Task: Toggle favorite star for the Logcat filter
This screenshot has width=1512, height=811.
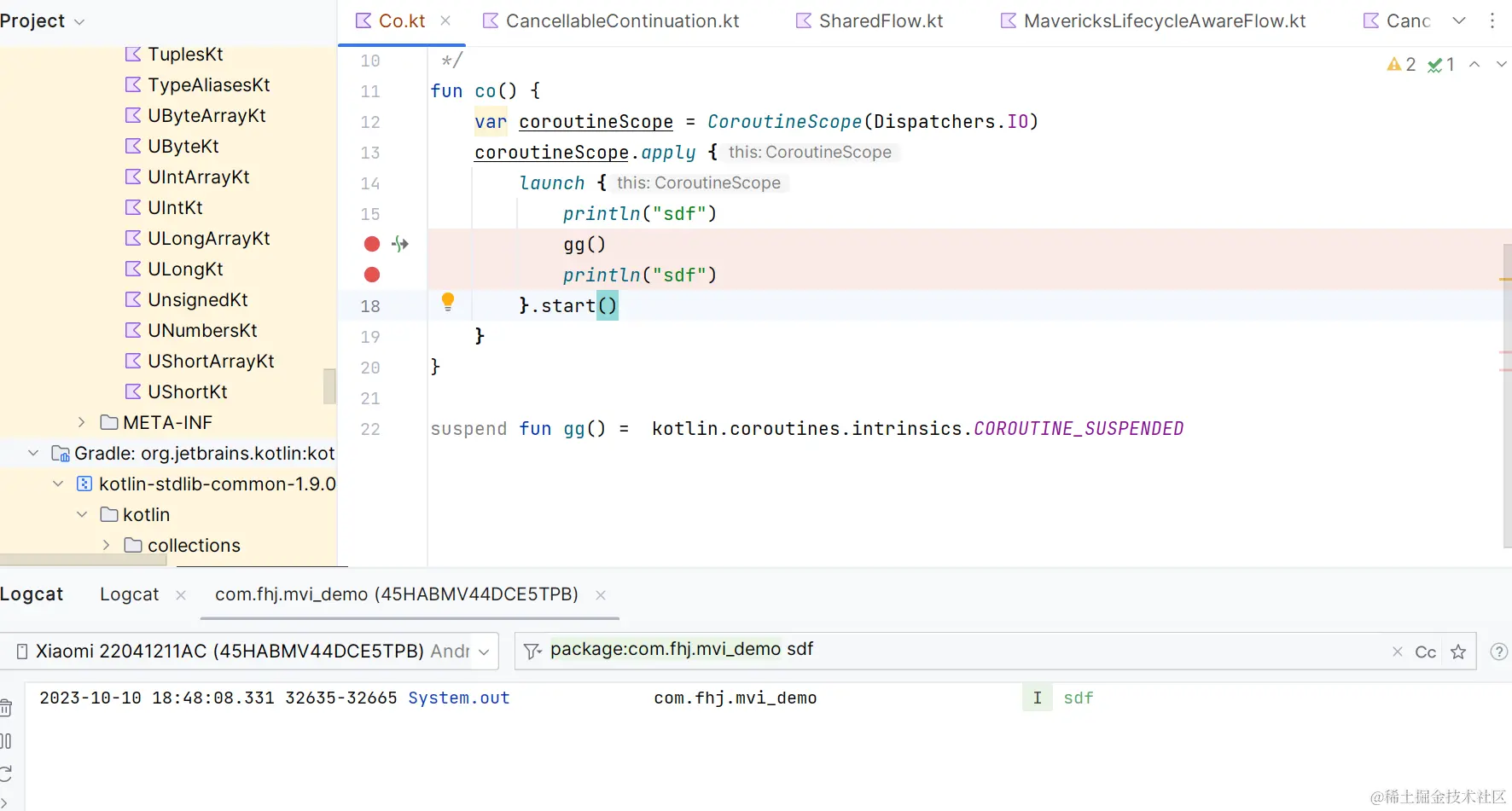Action: pos(1458,652)
